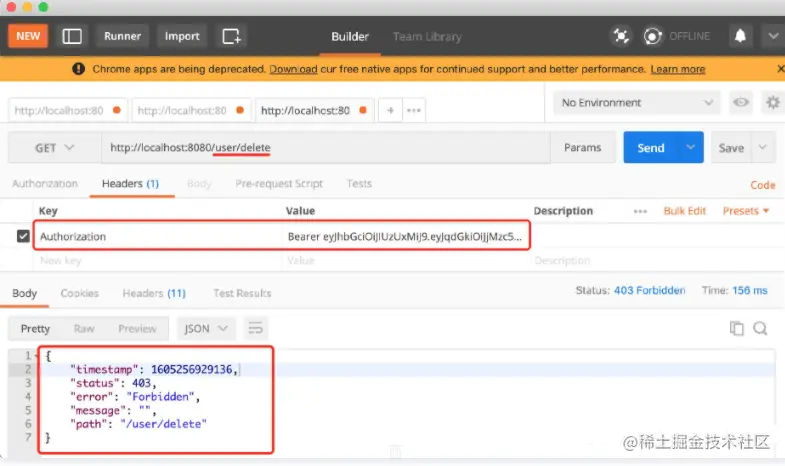Expand the top-right header chevron menu
The image size is (785, 466).
(x=773, y=36)
